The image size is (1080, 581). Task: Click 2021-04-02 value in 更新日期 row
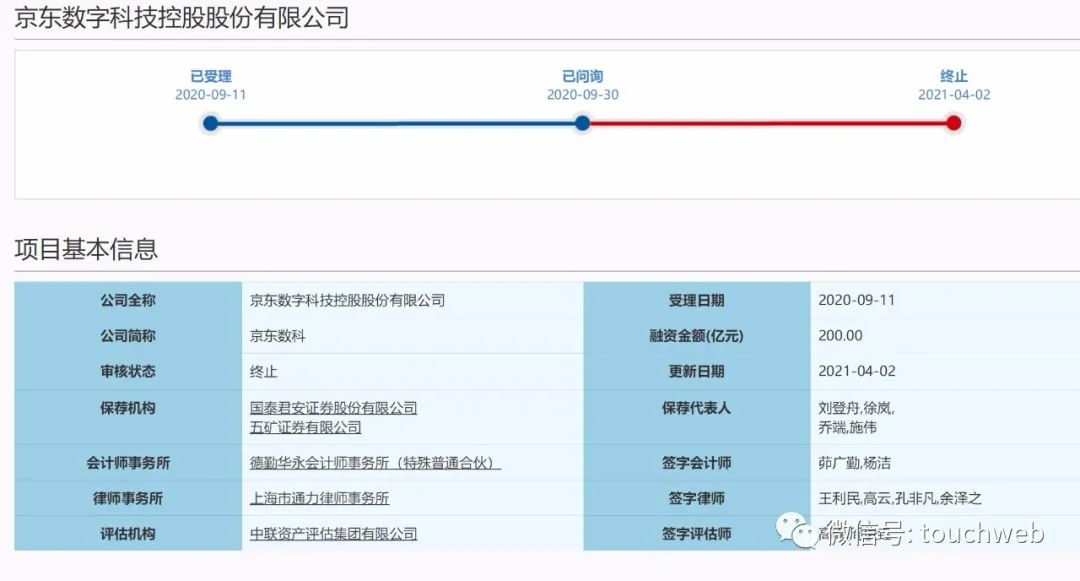click(x=857, y=371)
